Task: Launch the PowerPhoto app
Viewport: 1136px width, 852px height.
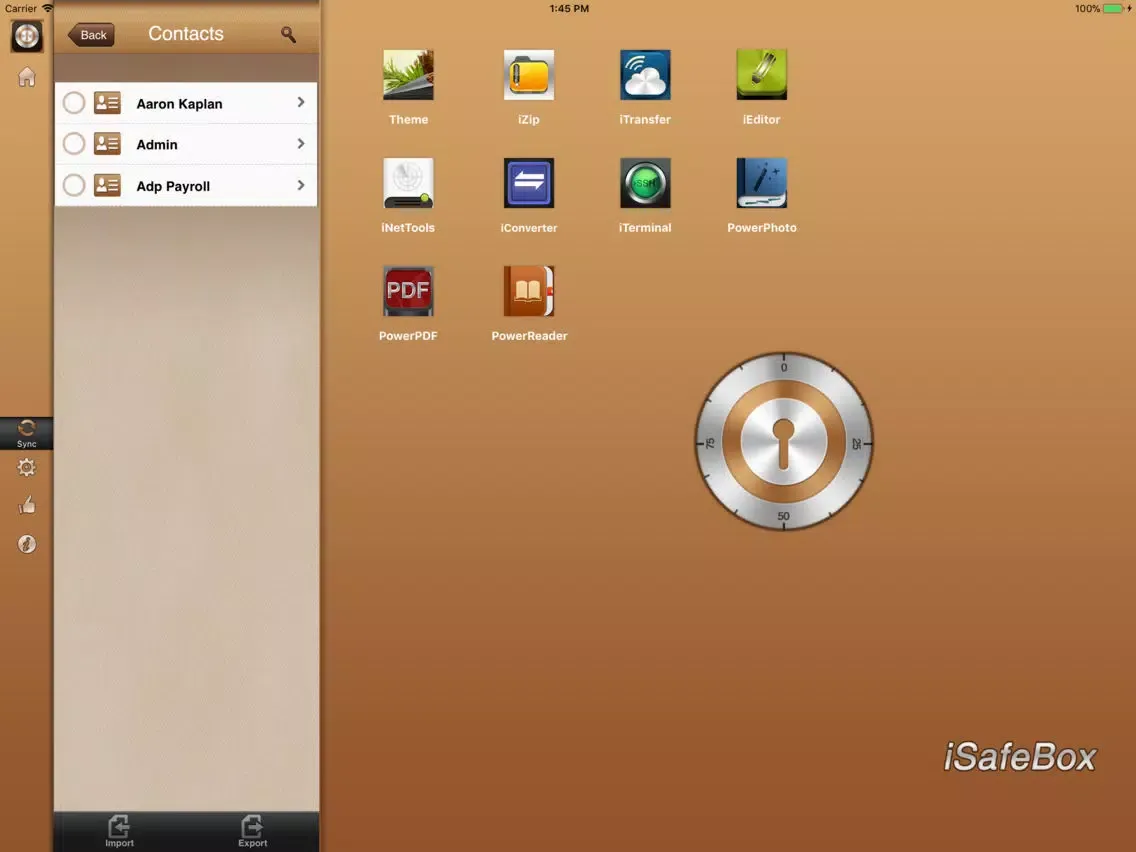Action: pos(761,183)
